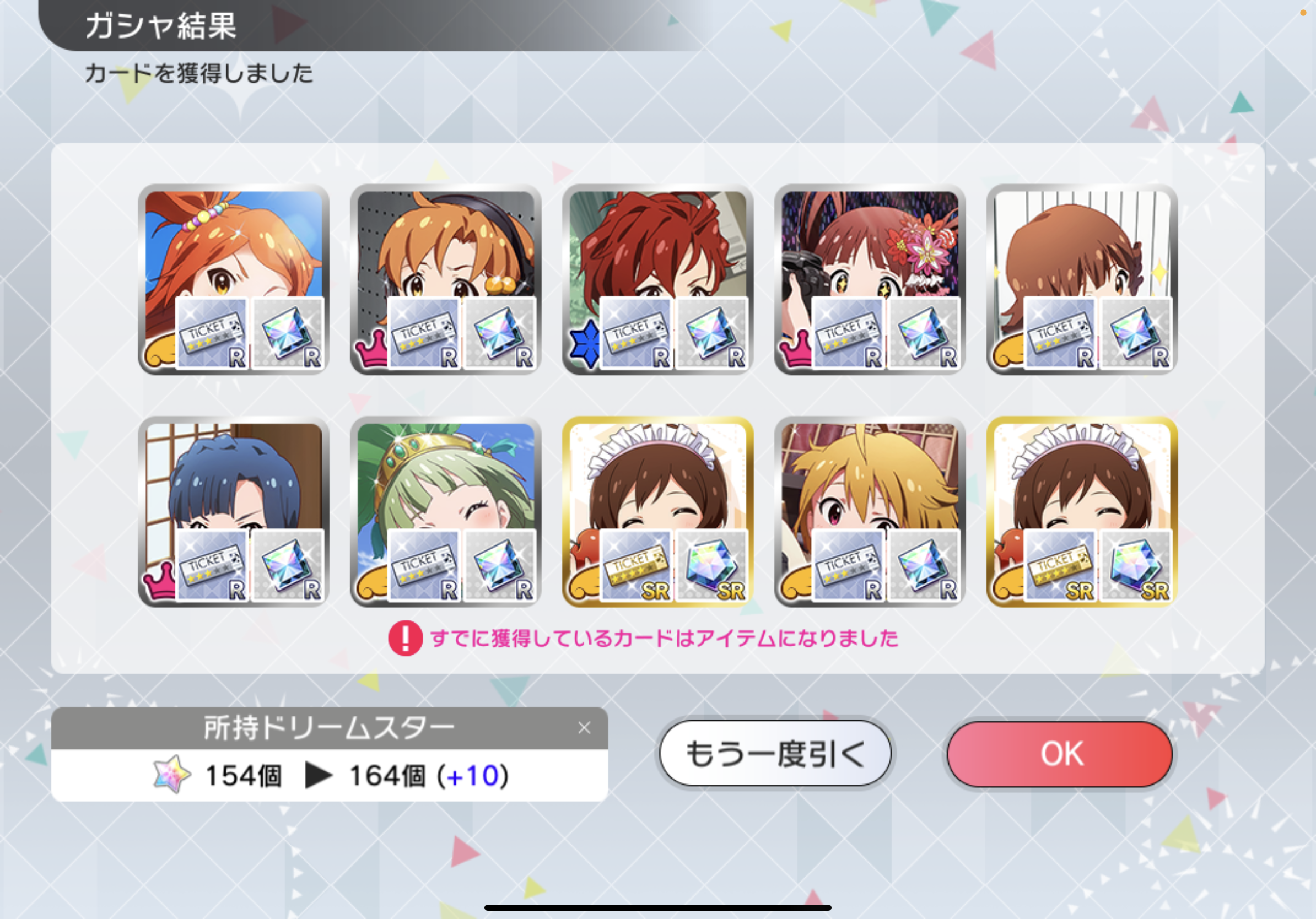
Task: Click the R ticket icon on ponytail card
Action: click(x=212, y=333)
